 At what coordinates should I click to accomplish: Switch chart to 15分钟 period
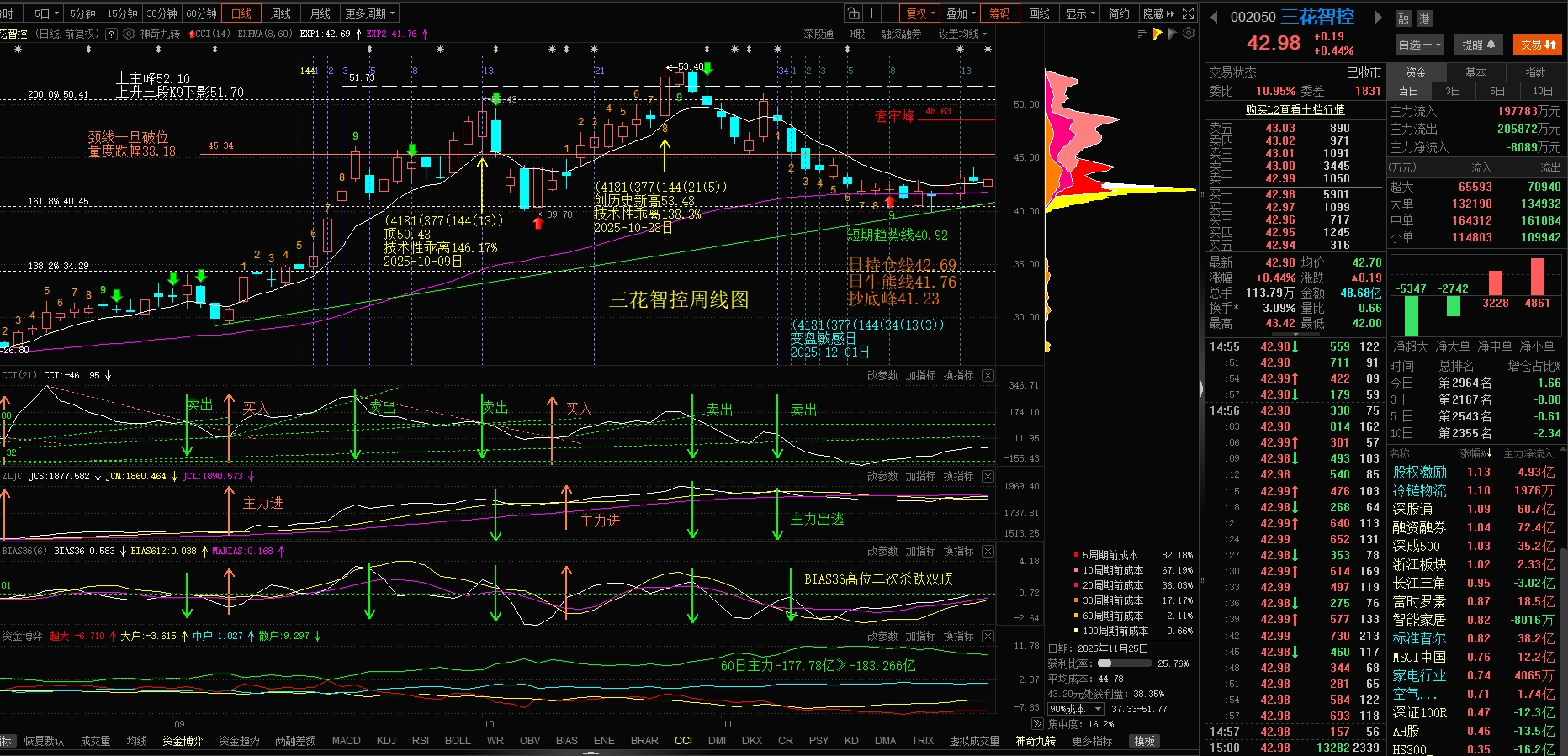pos(122,13)
